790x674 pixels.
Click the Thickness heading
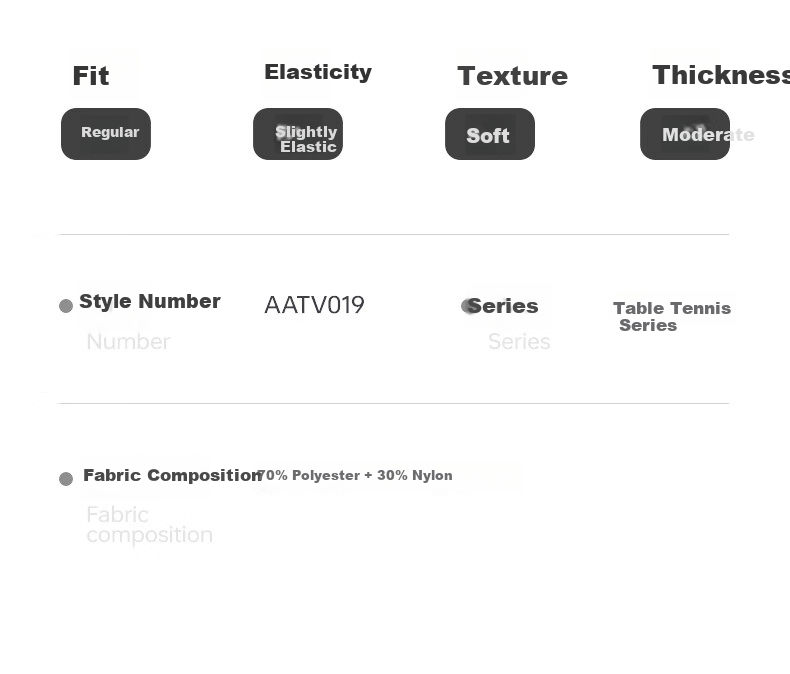point(721,75)
